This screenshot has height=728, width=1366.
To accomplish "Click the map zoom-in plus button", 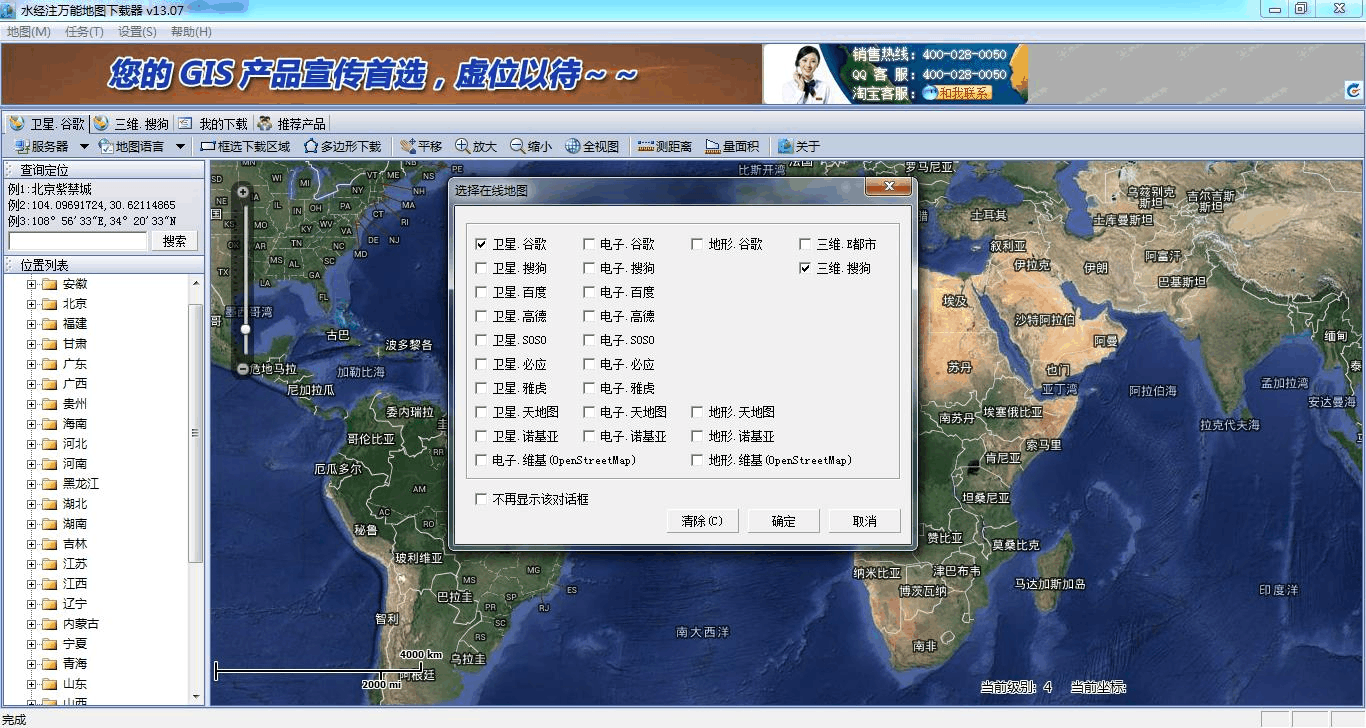I will [x=243, y=191].
